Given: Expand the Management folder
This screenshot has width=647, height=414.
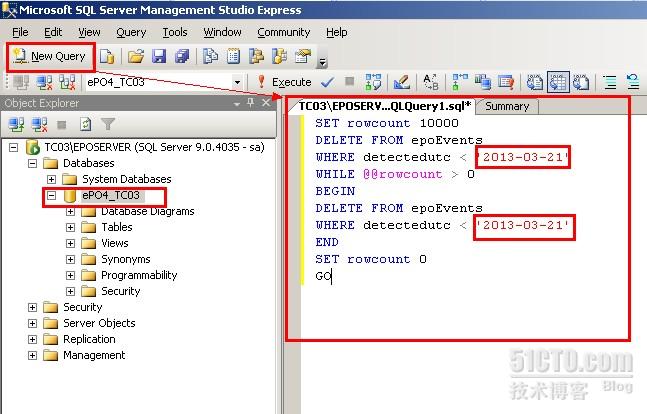Looking at the screenshot, I should point(32,355).
